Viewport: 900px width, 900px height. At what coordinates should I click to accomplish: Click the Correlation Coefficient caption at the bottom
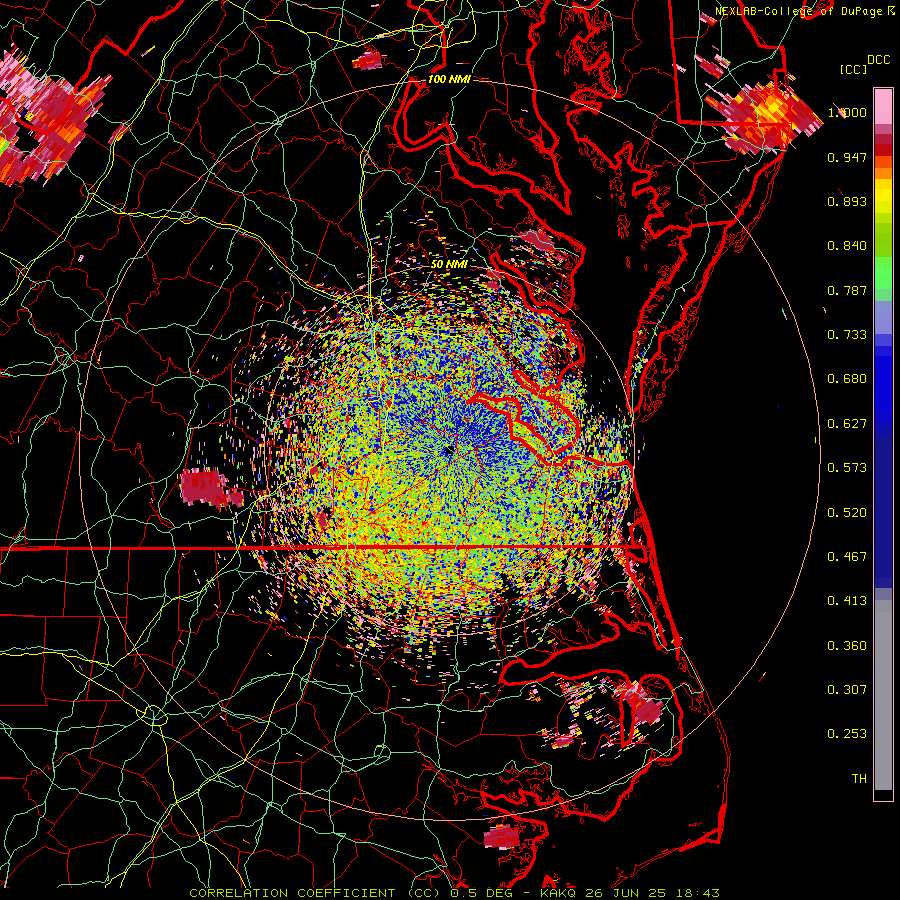(x=454, y=893)
